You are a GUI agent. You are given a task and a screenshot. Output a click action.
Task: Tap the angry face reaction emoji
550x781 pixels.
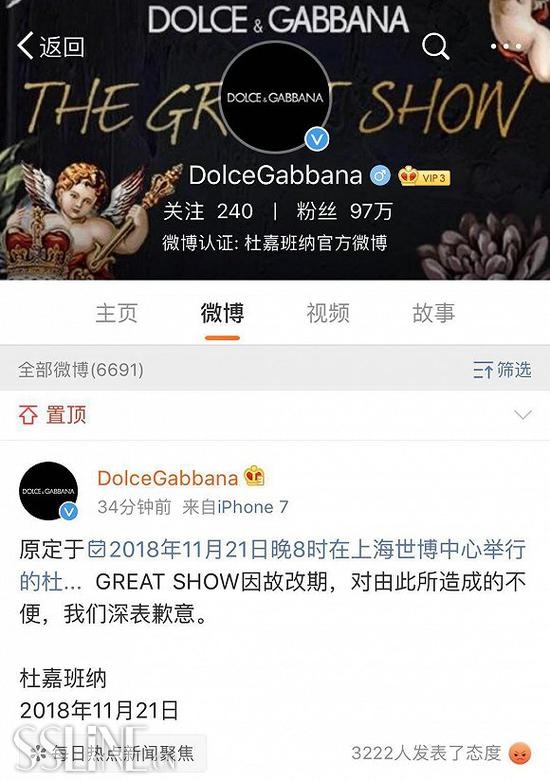click(x=520, y=753)
